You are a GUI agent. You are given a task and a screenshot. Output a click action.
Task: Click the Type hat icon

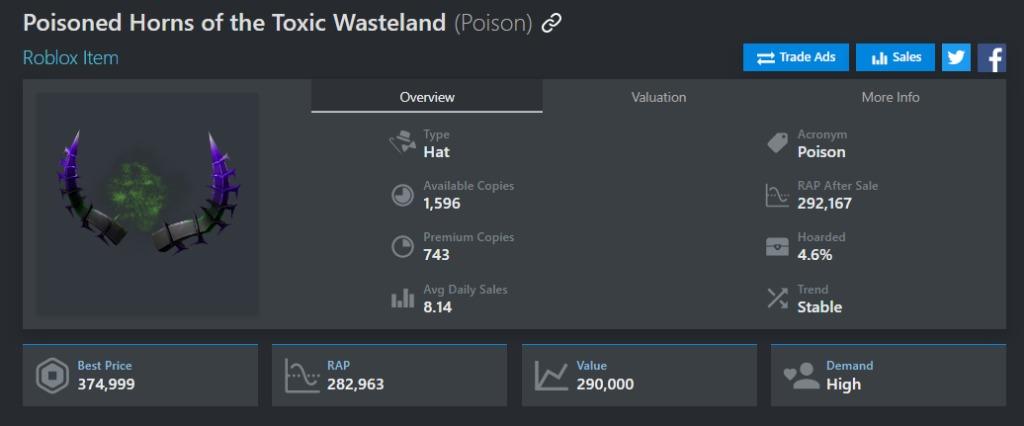(402, 143)
